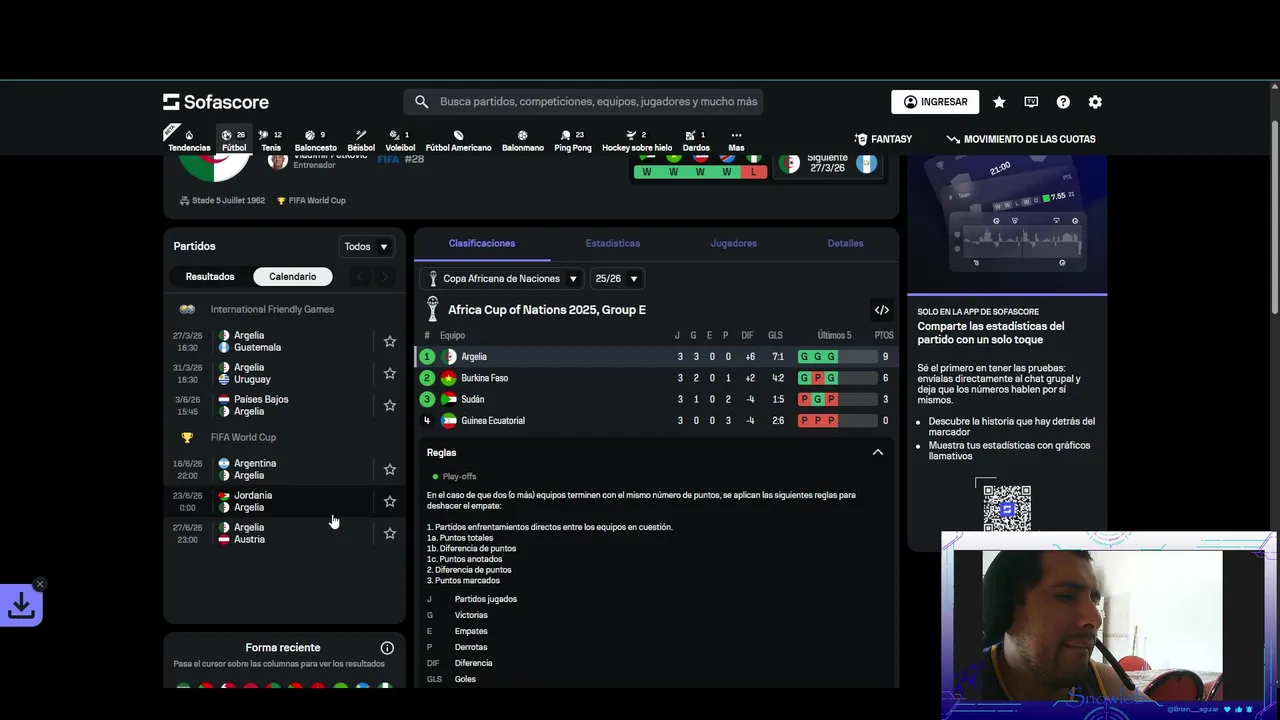Open the Todos matches filter dropdown
The image size is (1280, 720).
(367, 247)
